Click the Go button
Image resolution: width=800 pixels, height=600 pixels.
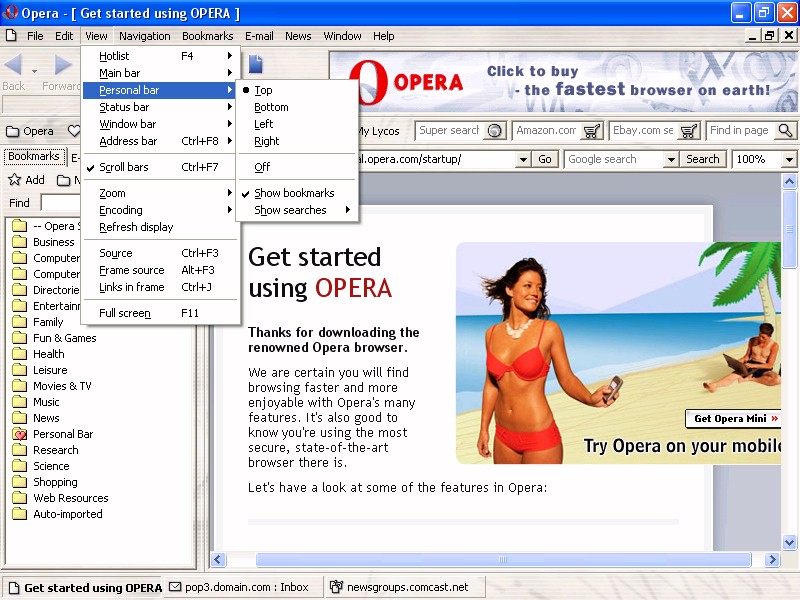click(545, 159)
